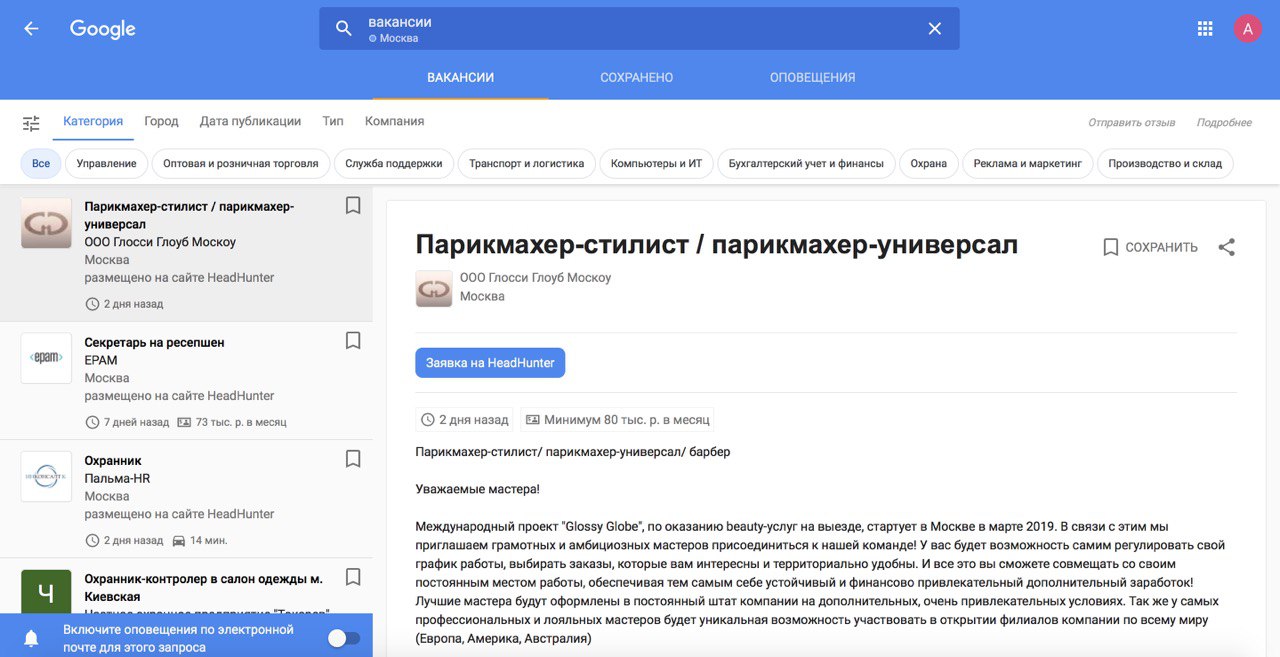Filter by Производство и склад chip

1165,163
